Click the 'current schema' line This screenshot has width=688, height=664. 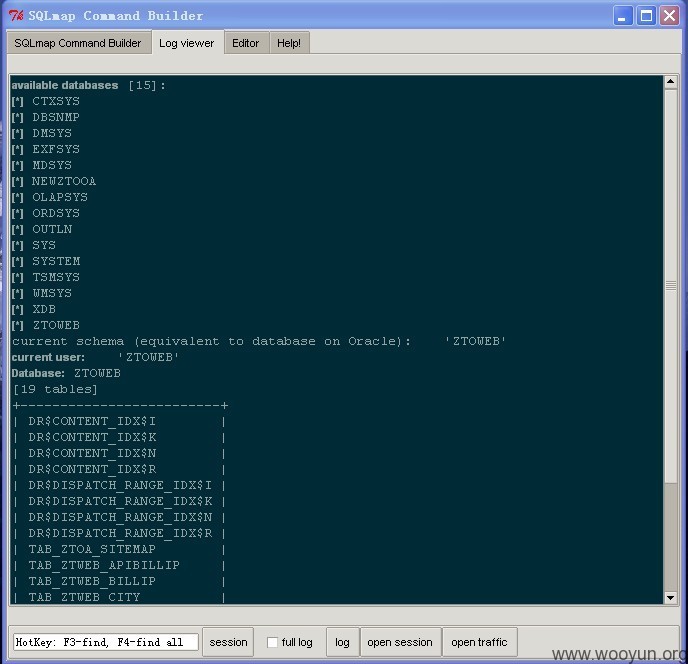(x=259, y=341)
